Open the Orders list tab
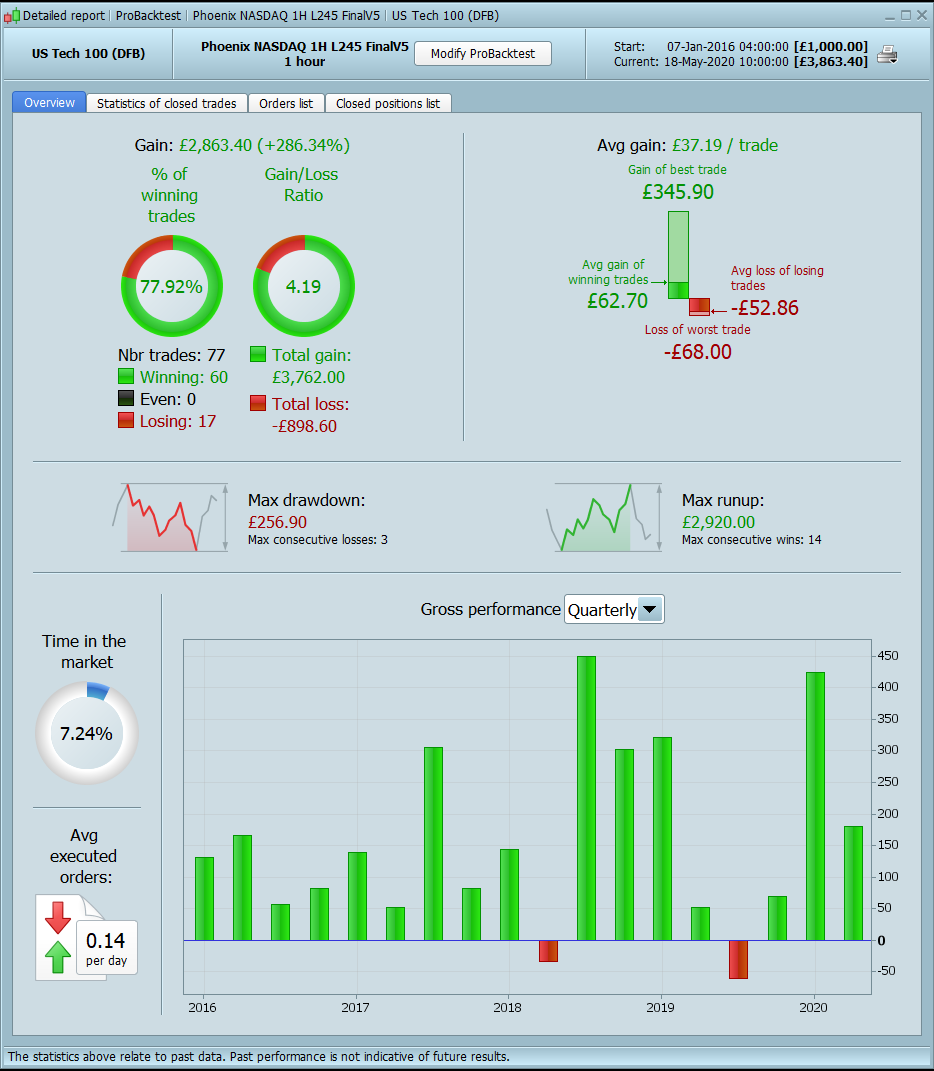 click(x=286, y=103)
